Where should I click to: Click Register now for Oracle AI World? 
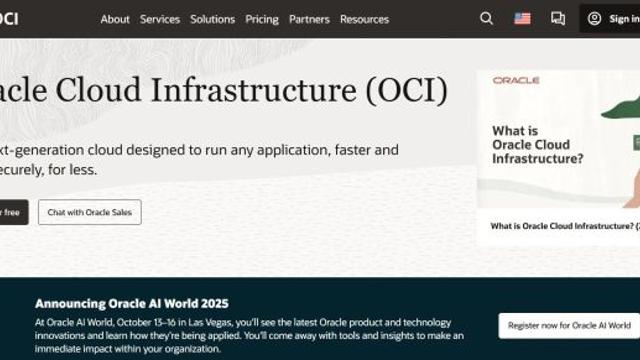[x=569, y=326]
